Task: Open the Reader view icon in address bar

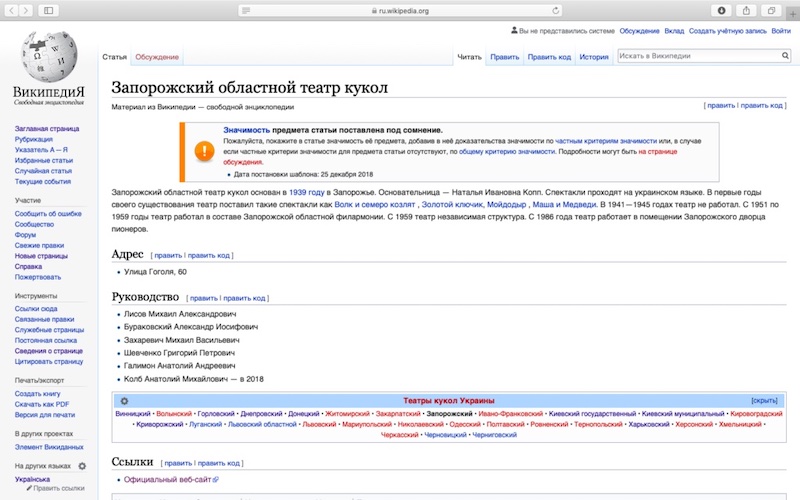Action: pyautogui.click(x=246, y=10)
